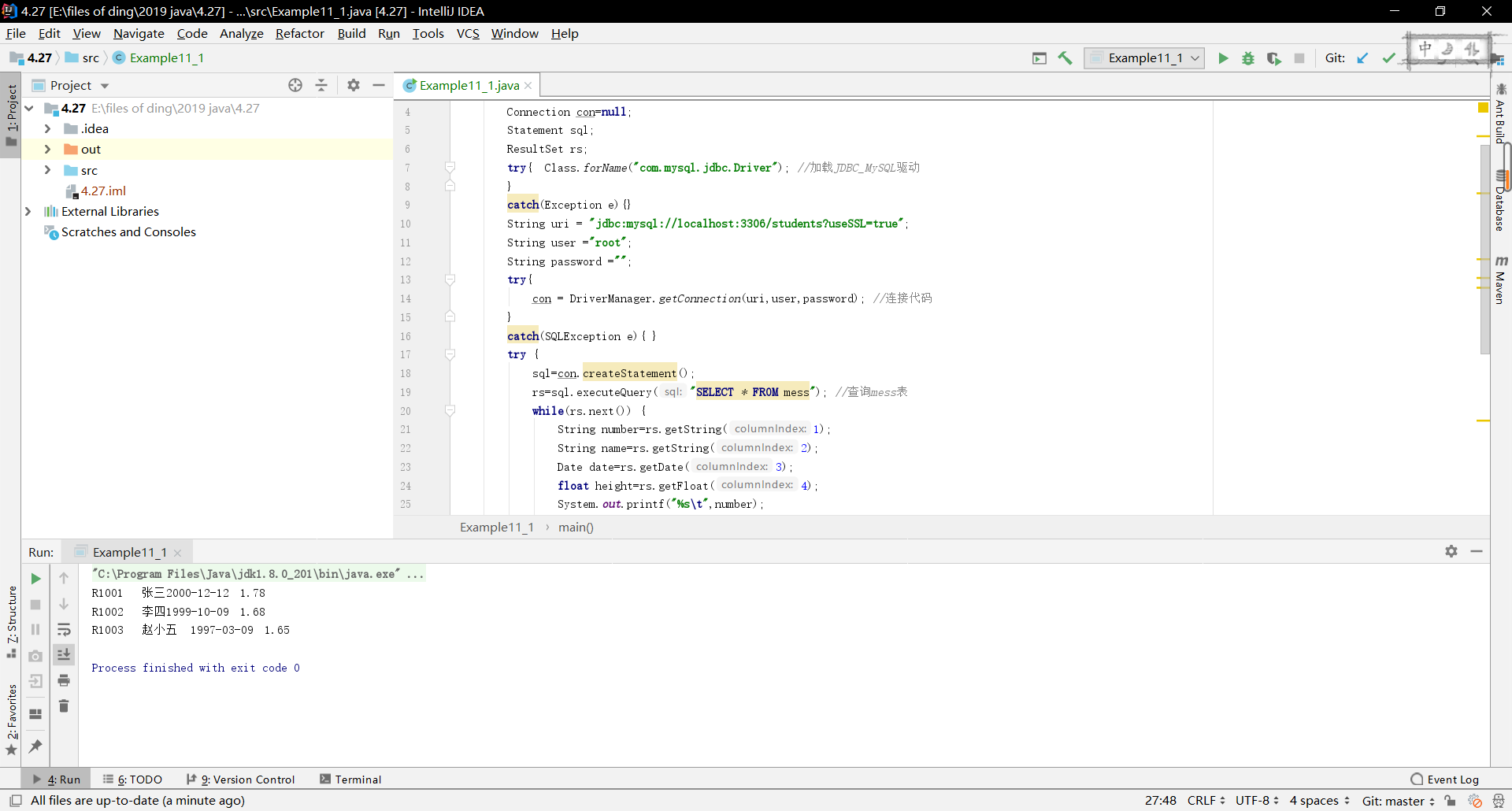This screenshot has width=1512, height=811.
Task: Click the main() breadcrumb
Action: coord(576,528)
